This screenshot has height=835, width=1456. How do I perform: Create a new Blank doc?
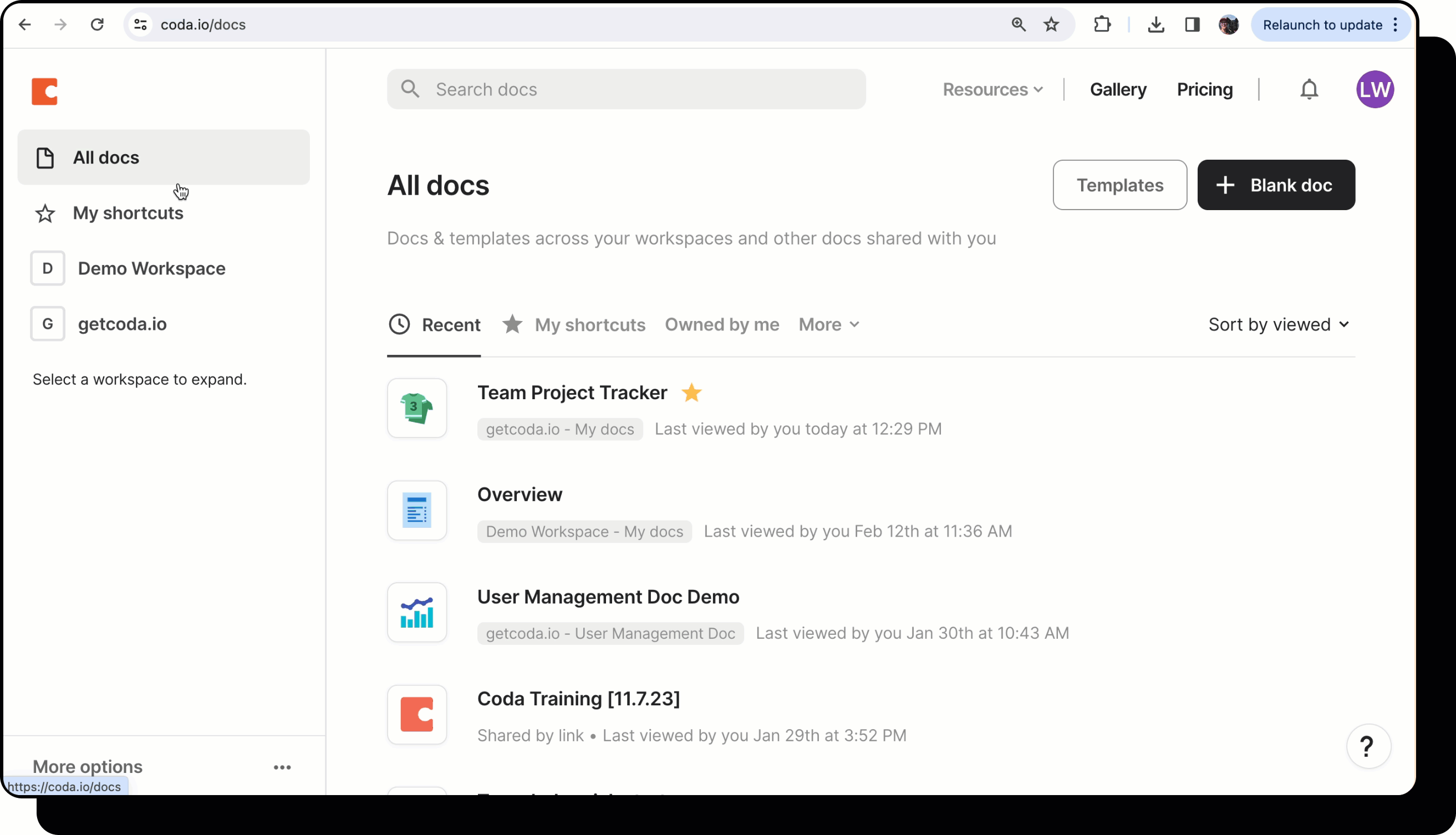1275,185
